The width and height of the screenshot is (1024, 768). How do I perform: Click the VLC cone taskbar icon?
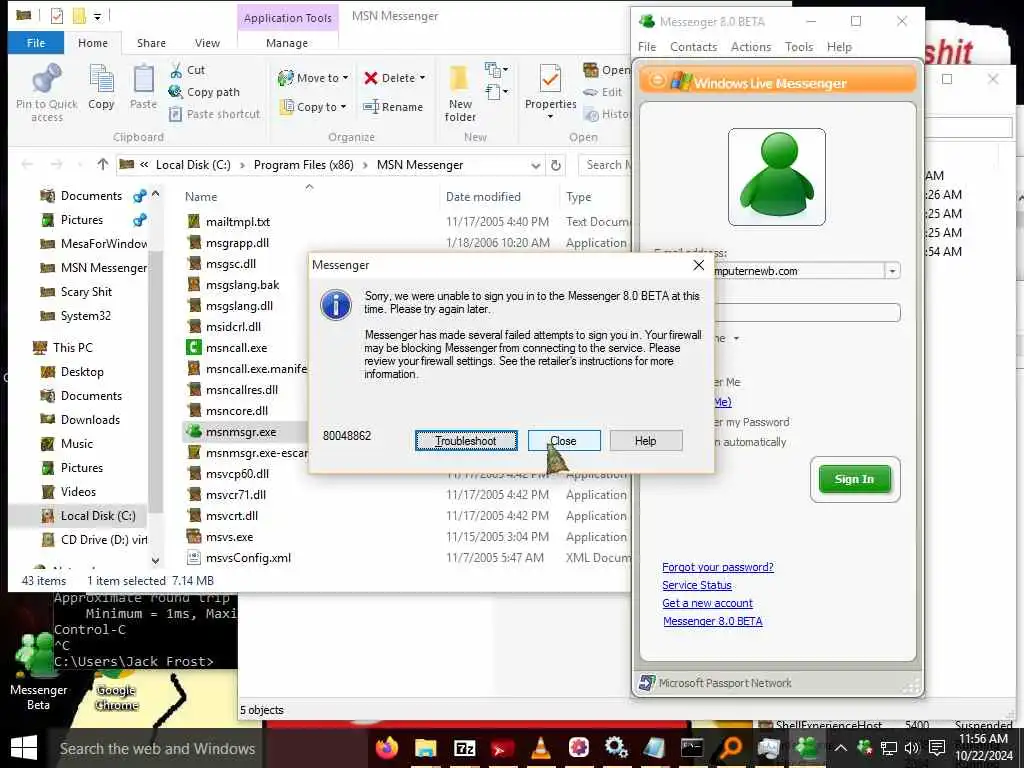541,748
